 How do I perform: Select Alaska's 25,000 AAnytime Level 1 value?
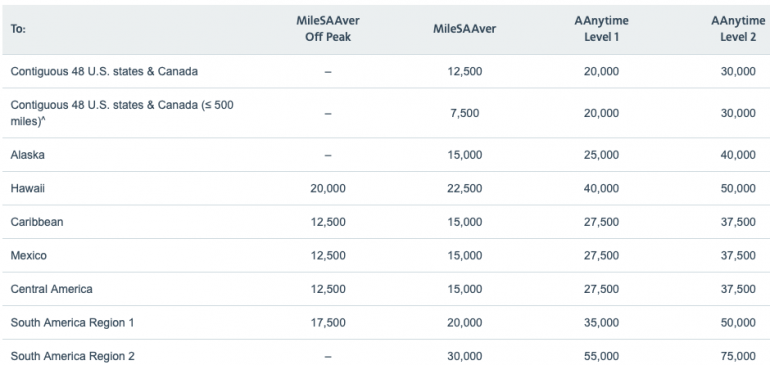(601, 155)
